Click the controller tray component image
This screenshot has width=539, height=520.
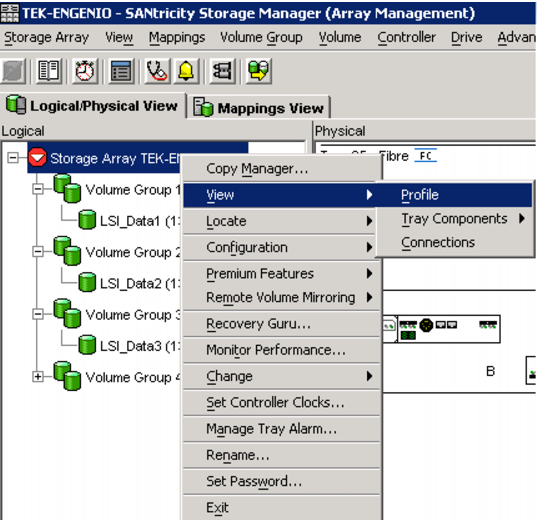[442, 329]
